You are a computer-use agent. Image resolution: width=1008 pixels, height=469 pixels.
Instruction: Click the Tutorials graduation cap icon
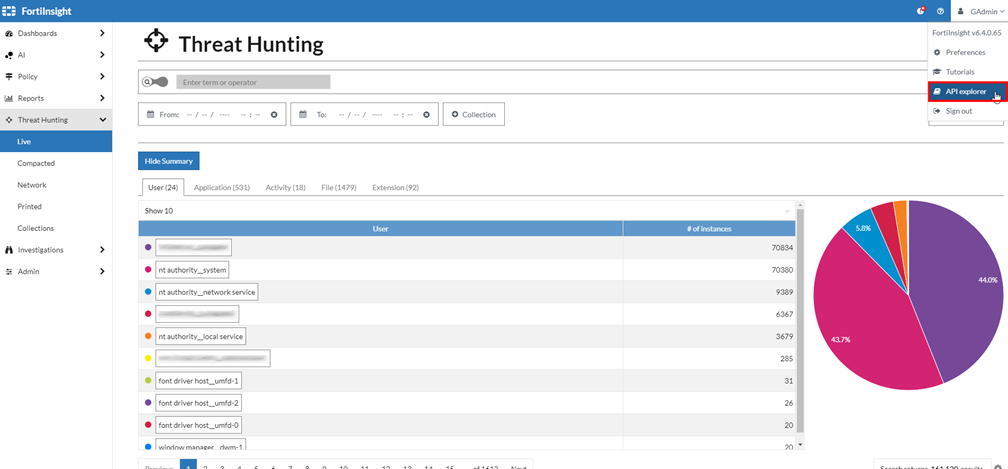coord(937,72)
